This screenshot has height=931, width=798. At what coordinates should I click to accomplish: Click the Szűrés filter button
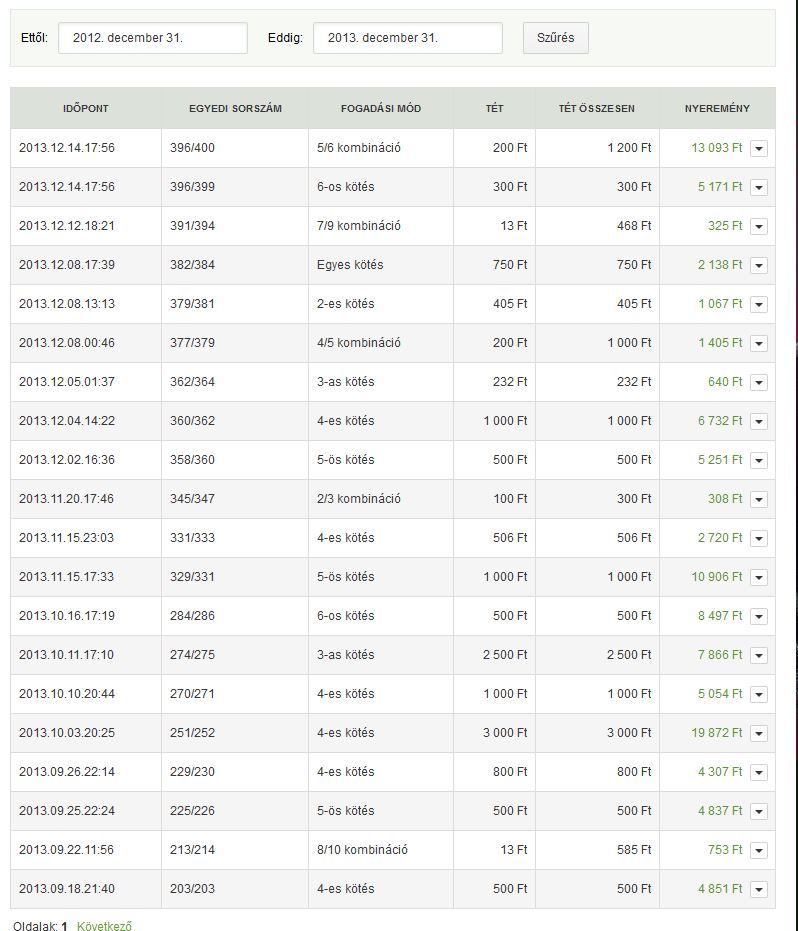point(555,38)
